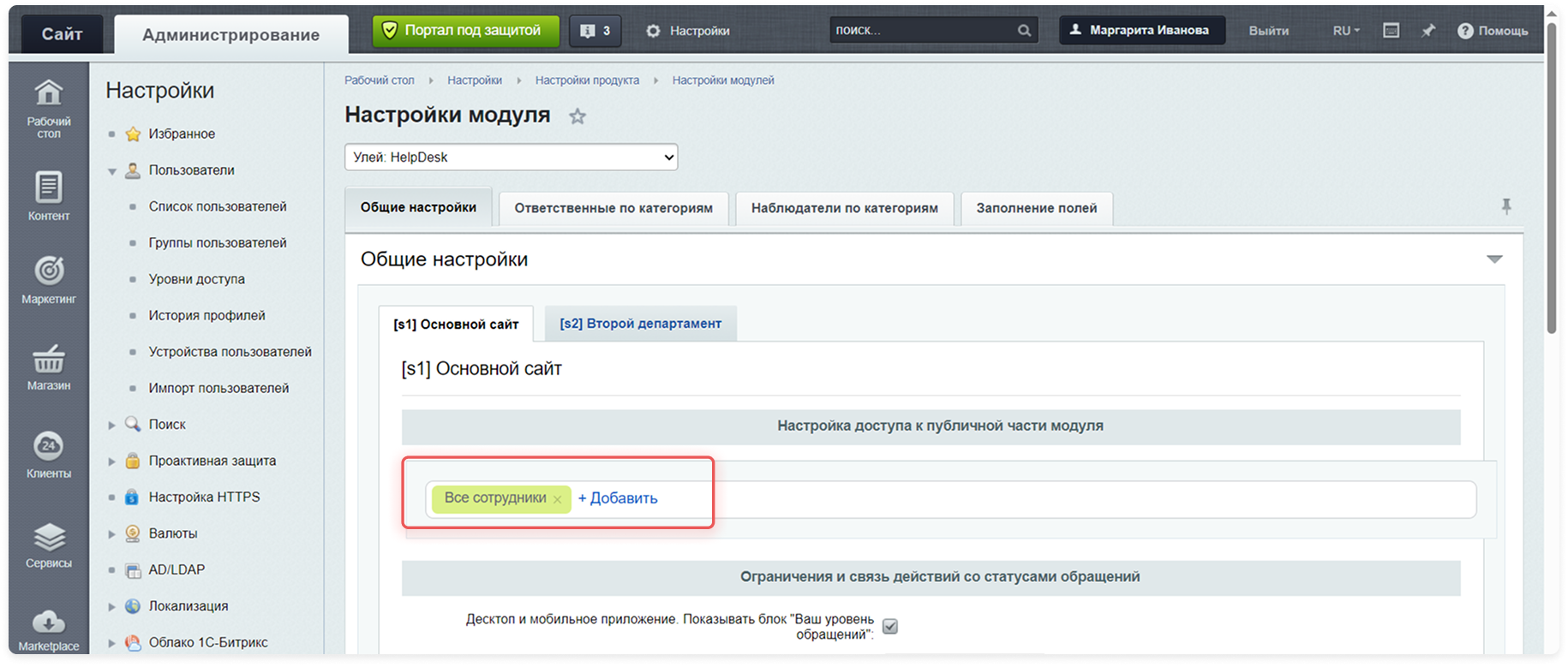
Task: Expand the Валюты tree node
Action: pos(111,534)
